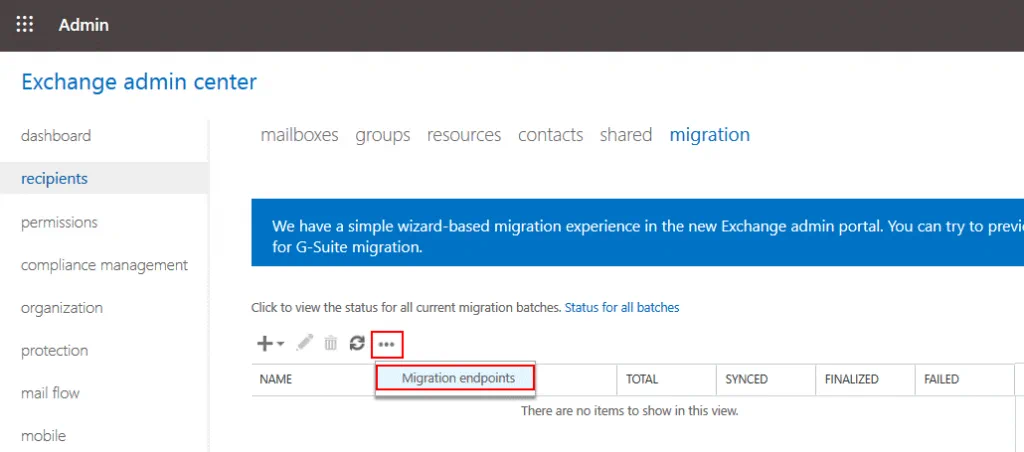Click the plus icon to add a migration batch
The width and height of the screenshot is (1024, 452).
click(x=265, y=344)
